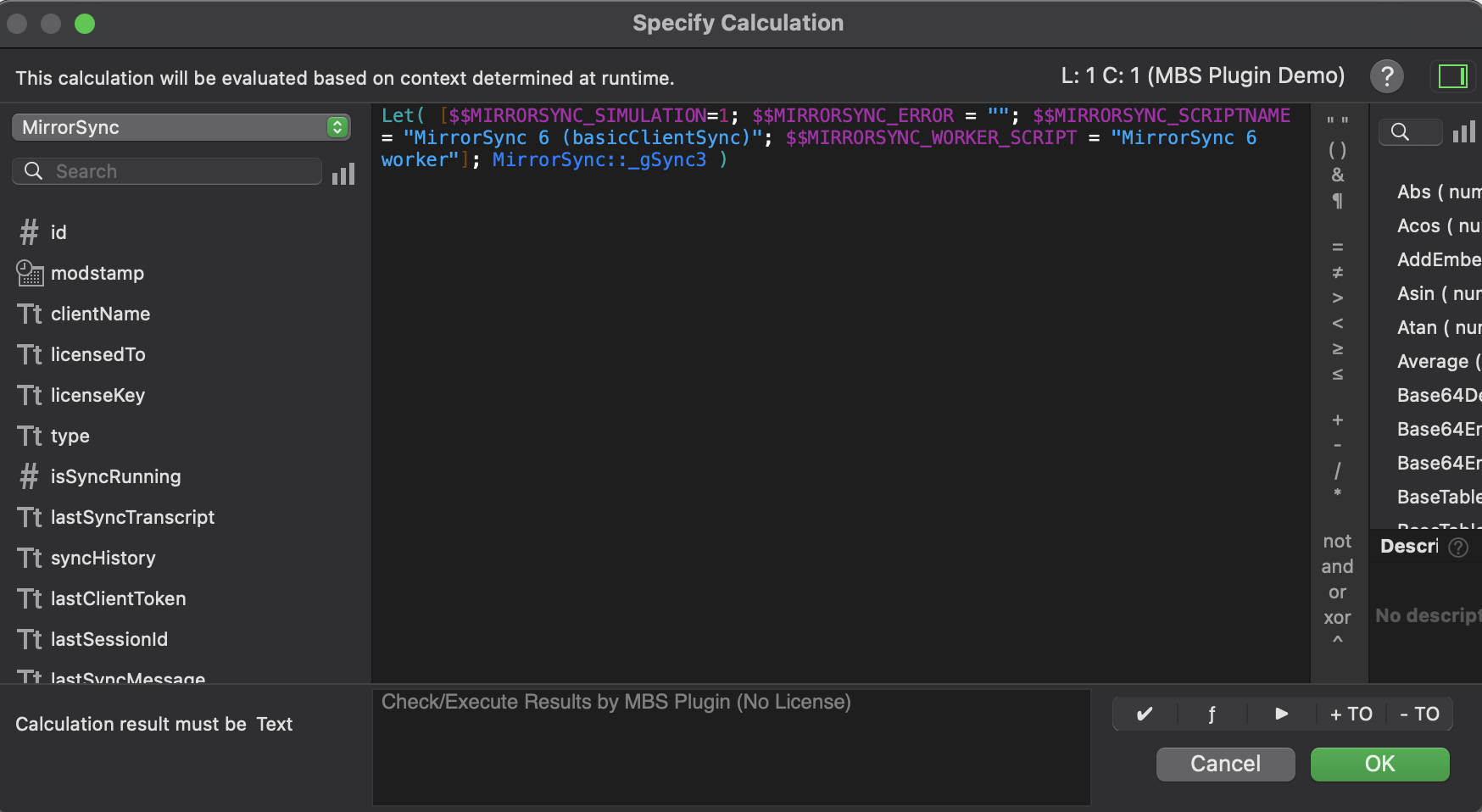Image resolution: width=1482 pixels, height=812 pixels.
Task: Click the function search magnifier field
Action: point(1411,131)
